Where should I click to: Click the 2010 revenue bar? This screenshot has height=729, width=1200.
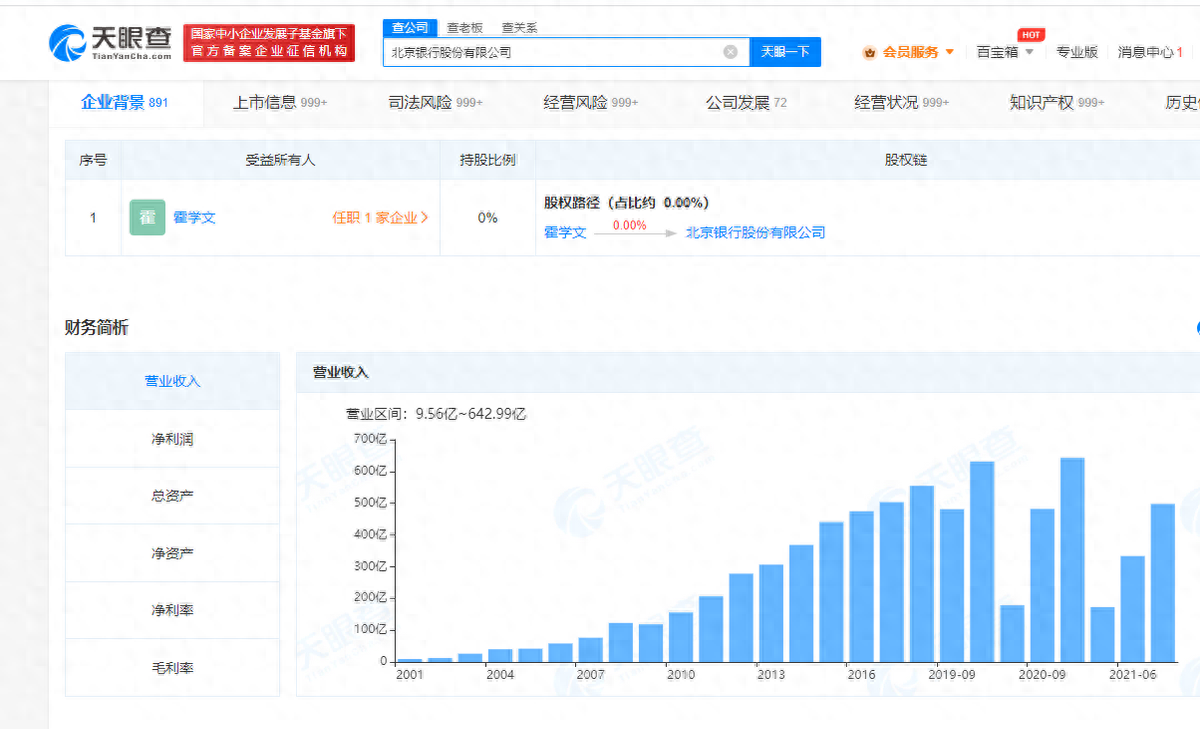pos(681,637)
